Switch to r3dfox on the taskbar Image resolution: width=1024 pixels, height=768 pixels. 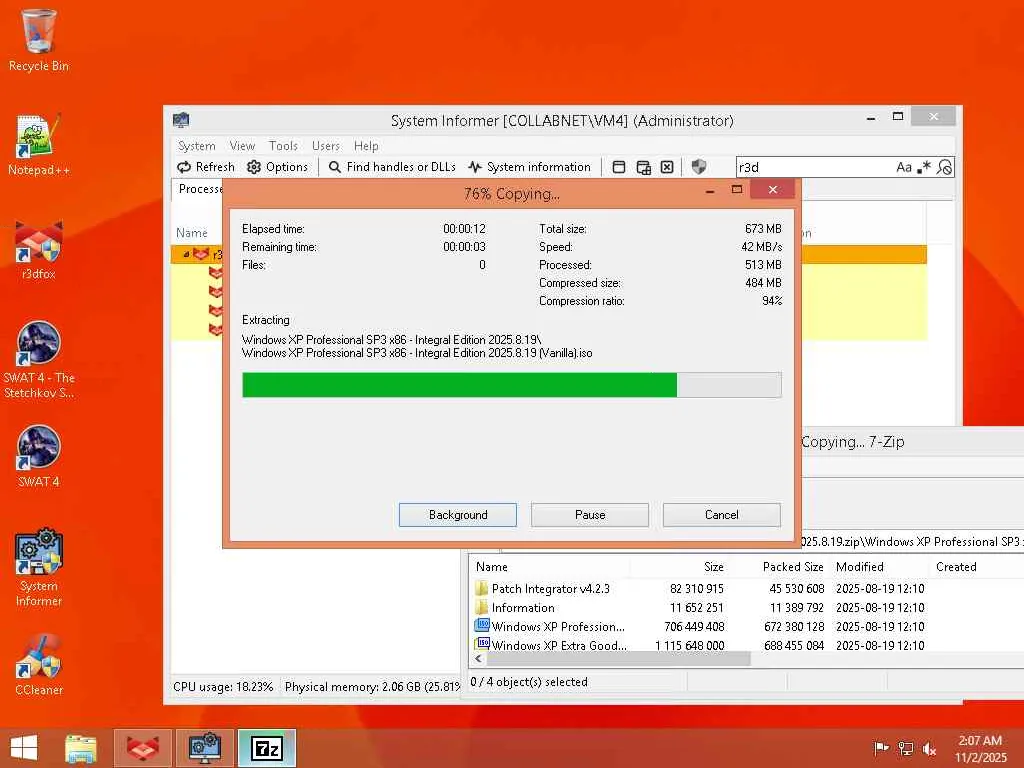click(x=143, y=748)
